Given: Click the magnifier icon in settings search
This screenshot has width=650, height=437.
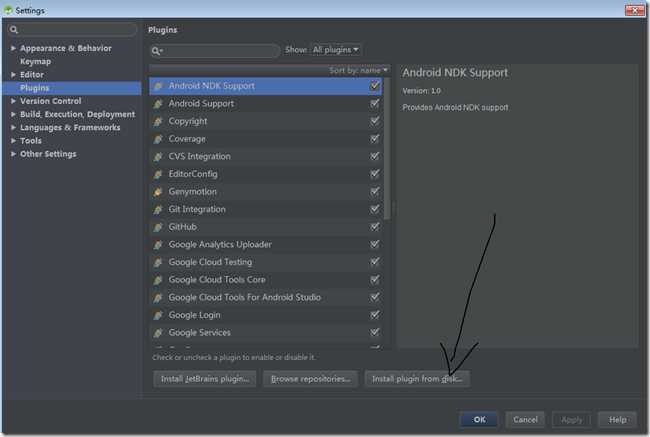Looking at the screenshot, I should pyautogui.click(x=14, y=29).
